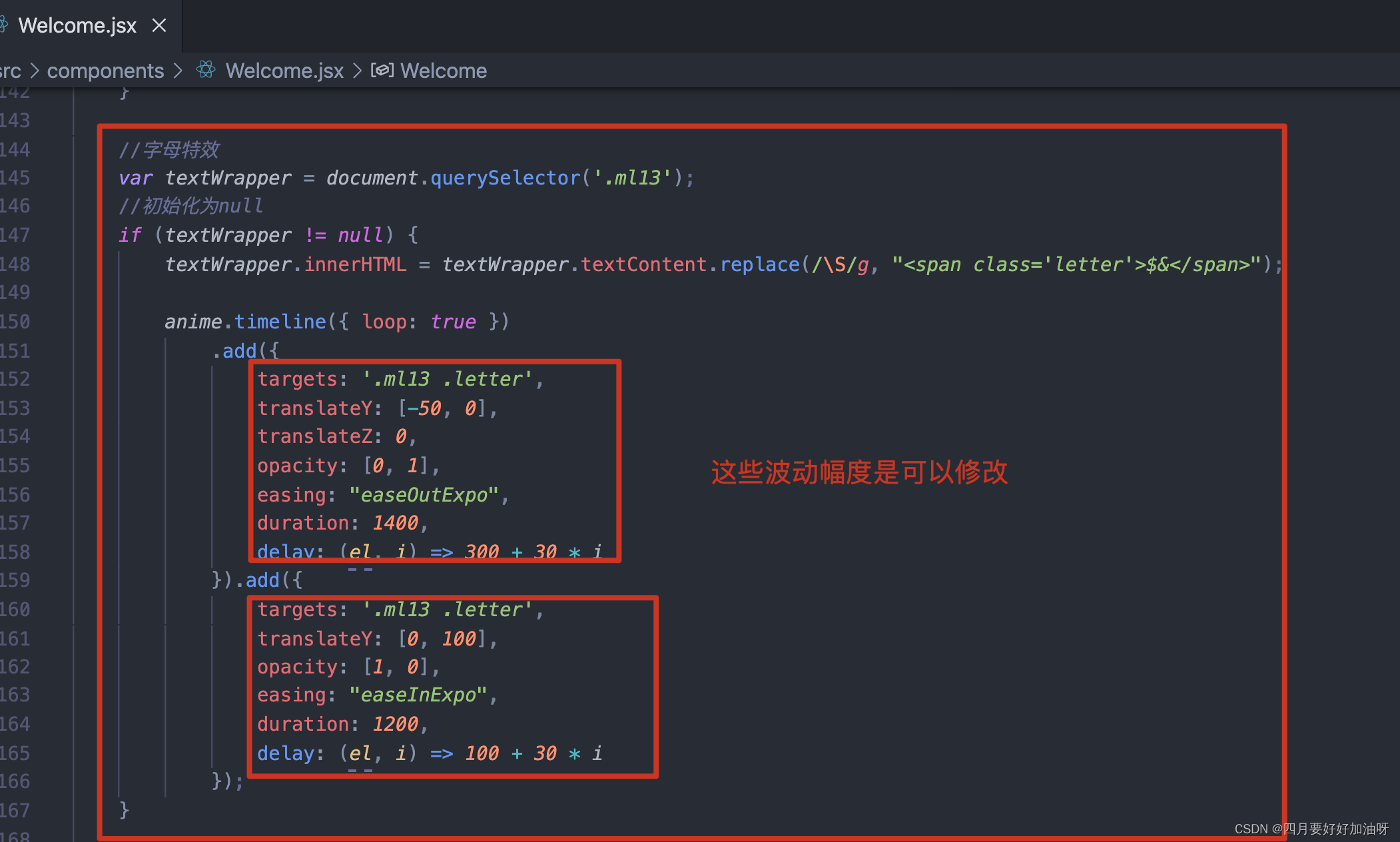Screen dimensions: 1400x842
Task: Click the Welcome symbol icon in breadcrumb
Action: 382,70
